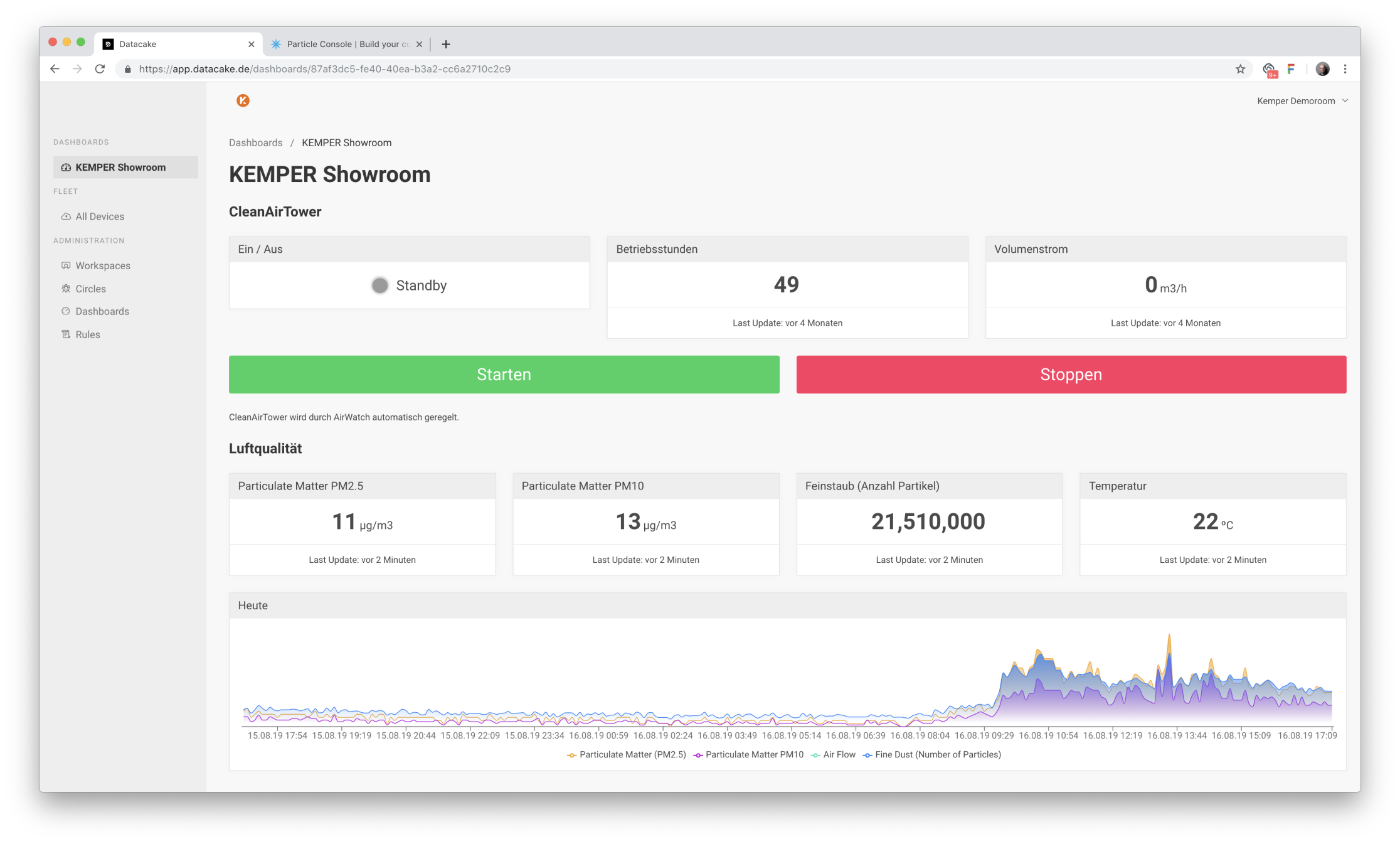Open Dashboards under Administration in sidebar
Image resolution: width=1400 pixels, height=844 pixels.
102,311
